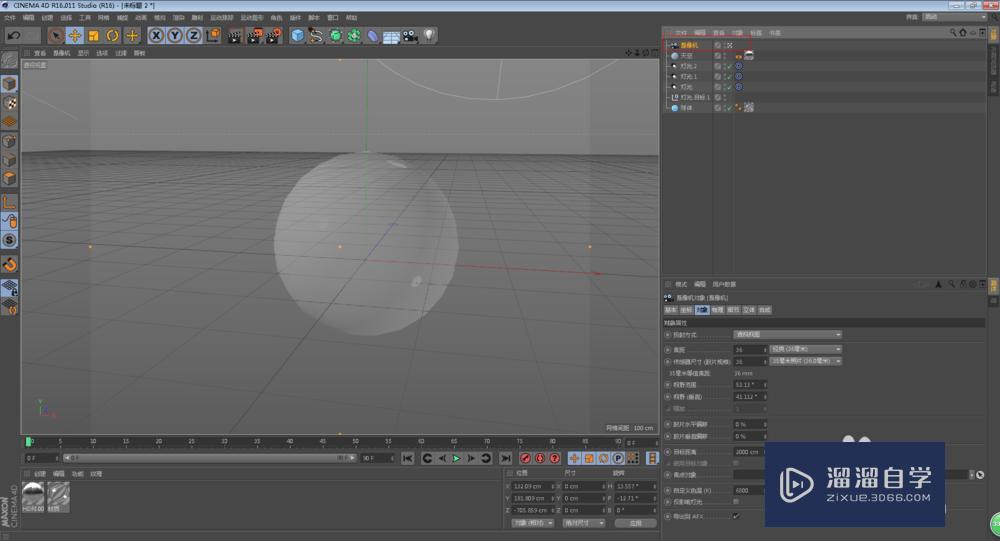Render to Picture Viewer icon

click(x=254, y=36)
